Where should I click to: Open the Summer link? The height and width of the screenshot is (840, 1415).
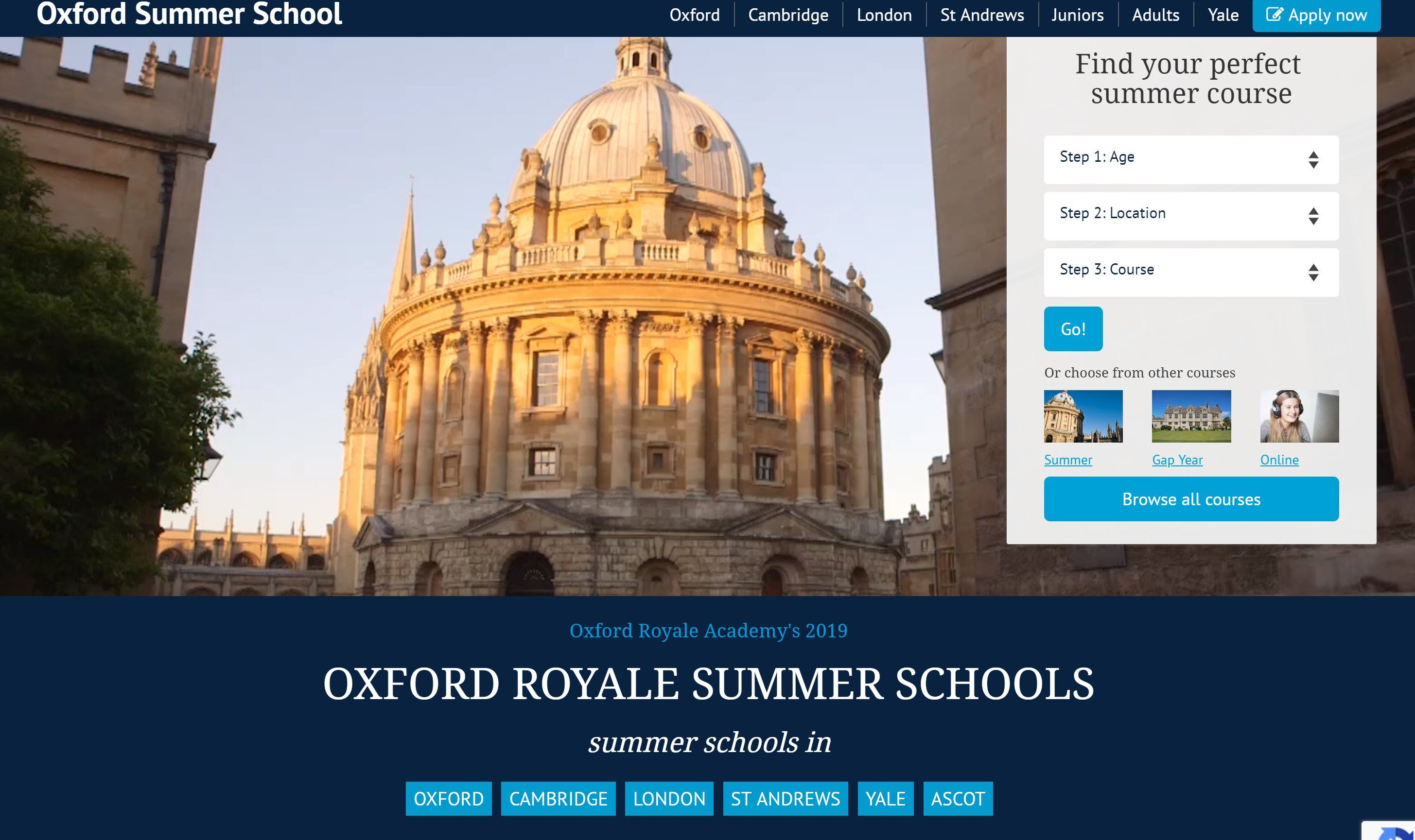pyautogui.click(x=1067, y=460)
